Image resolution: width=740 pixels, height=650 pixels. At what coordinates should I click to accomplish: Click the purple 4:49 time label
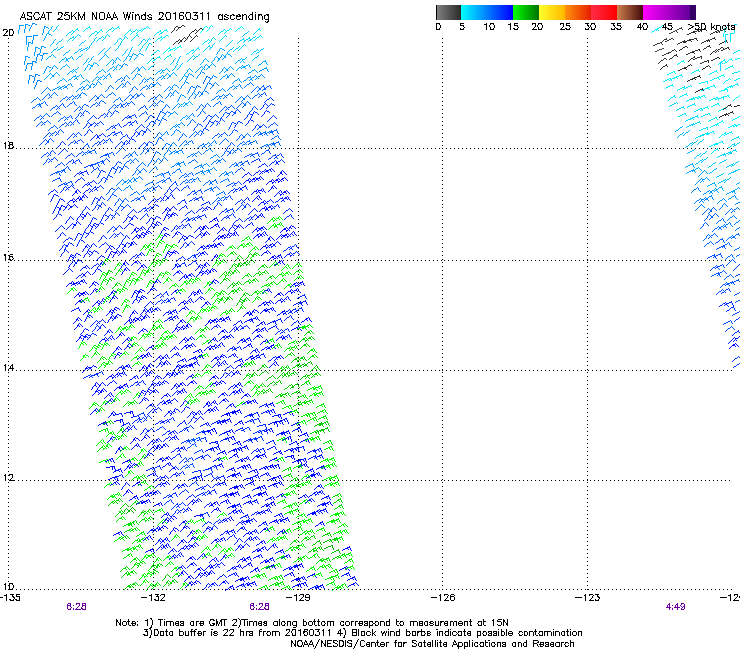click(x=675, y=607)
